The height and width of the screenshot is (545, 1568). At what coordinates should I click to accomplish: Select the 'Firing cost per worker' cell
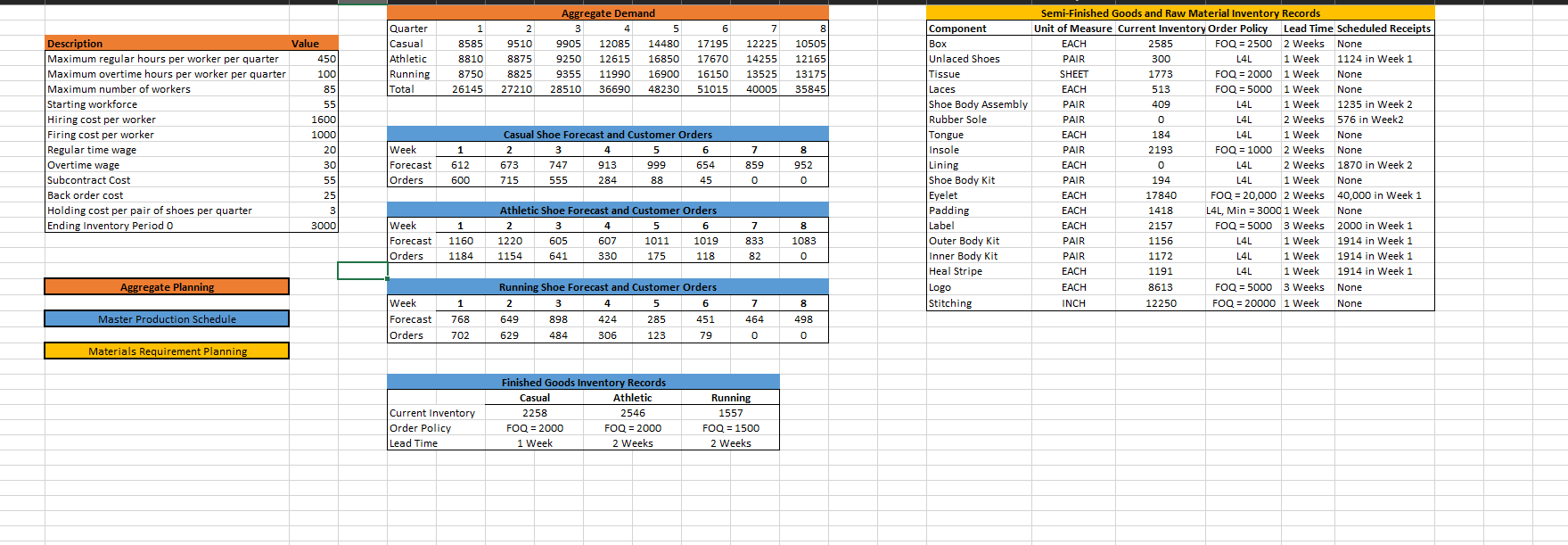tap(167, 135)
